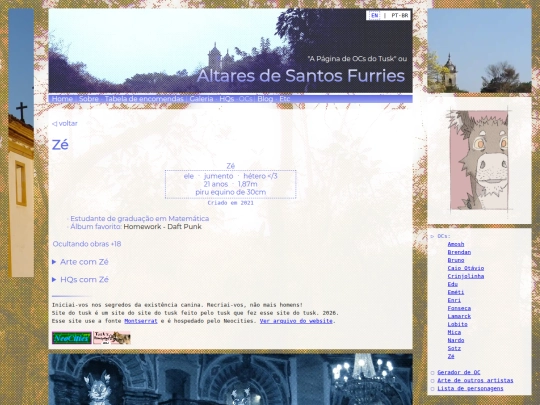This screenshot has width=540, height=405.
Task: Switch language to EN
Action: (375, 15)
